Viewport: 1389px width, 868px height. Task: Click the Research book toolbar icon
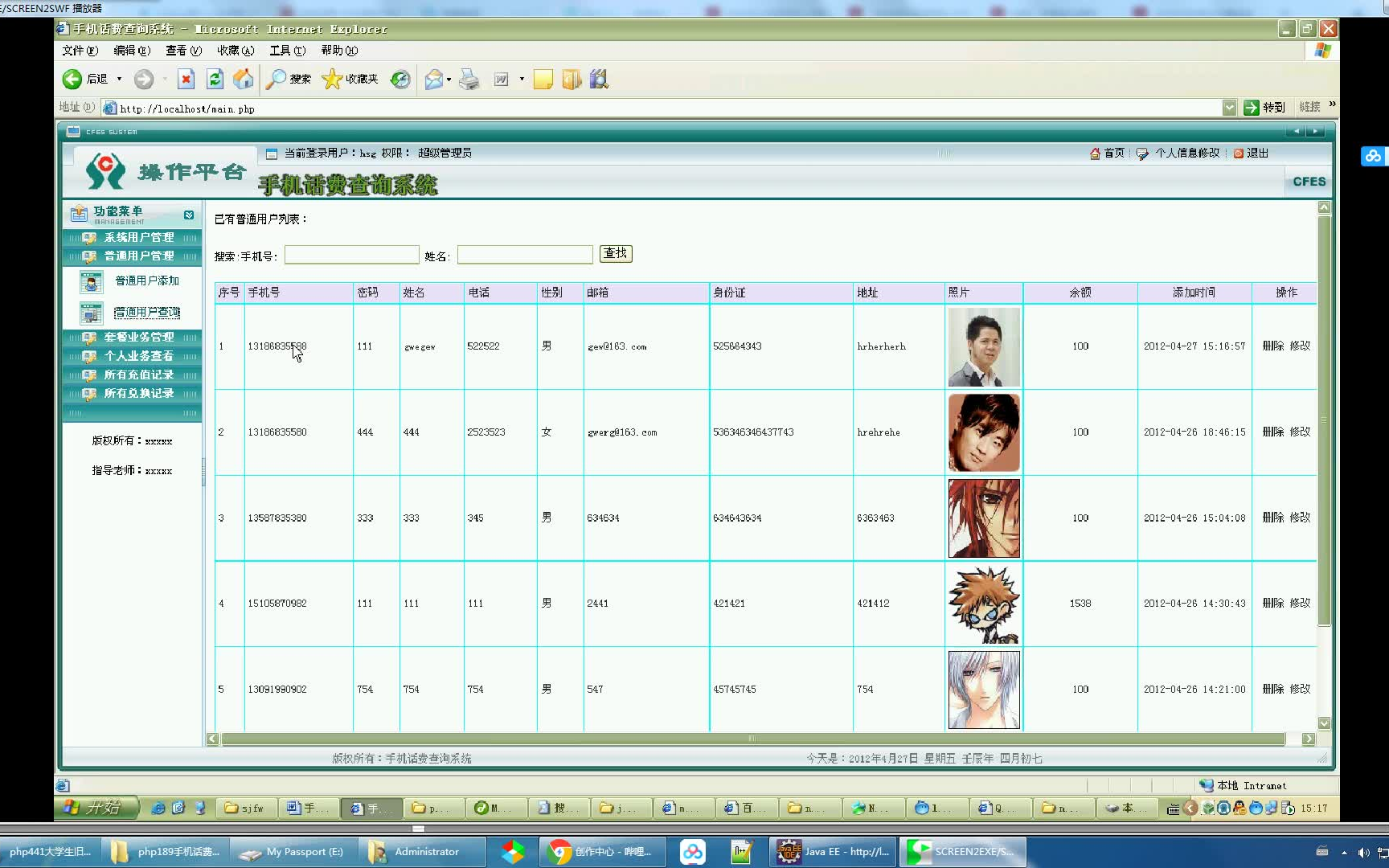(572, 79)
